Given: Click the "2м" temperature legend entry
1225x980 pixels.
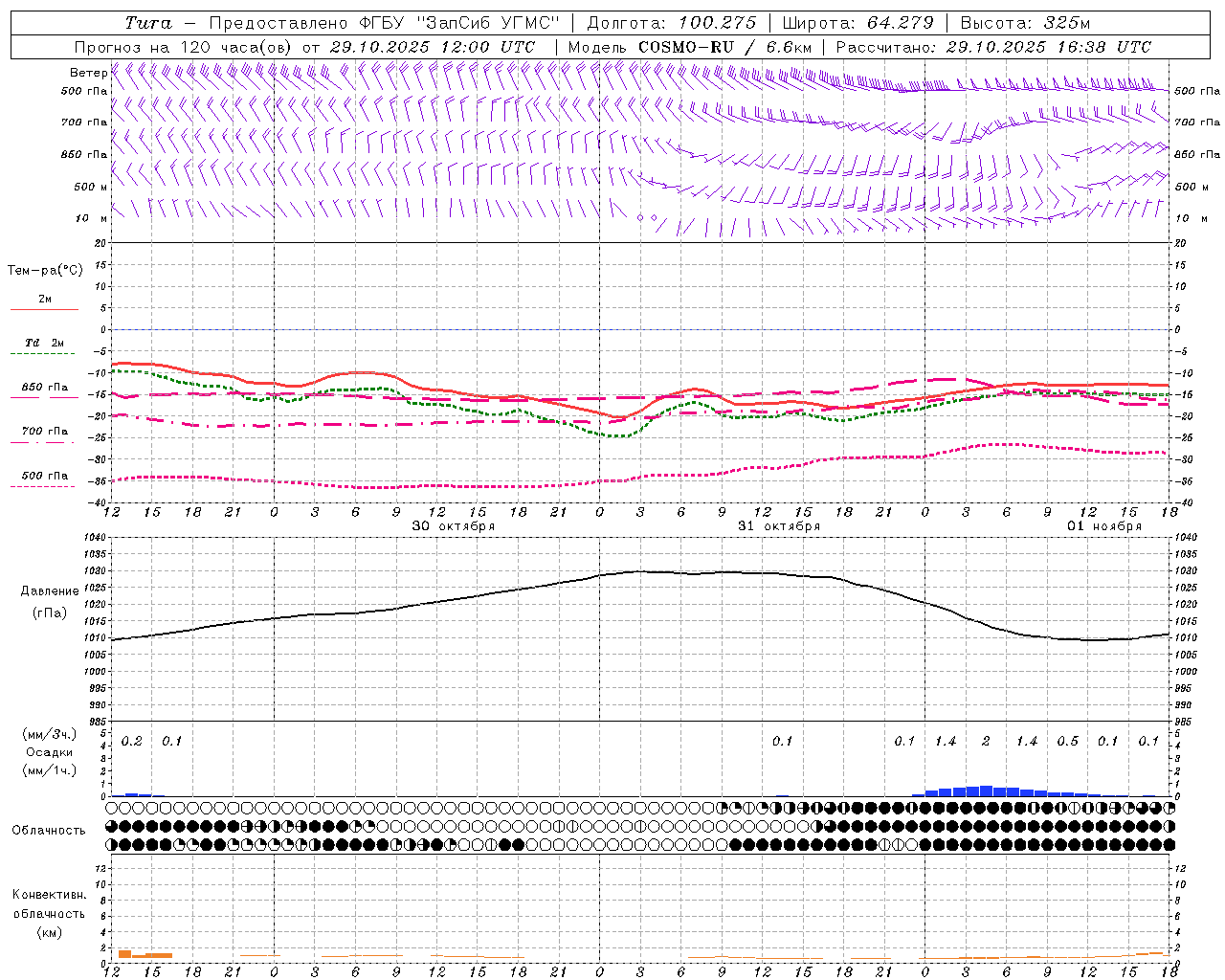Looking at the screenshot, I should (x=45, y=300).
